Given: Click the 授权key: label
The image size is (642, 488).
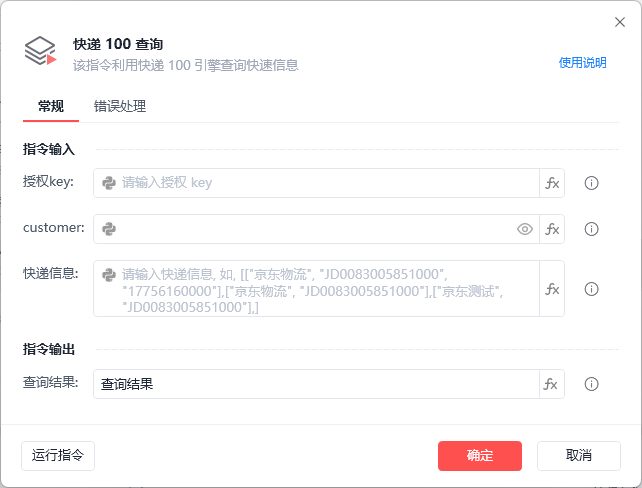Looking at the screenshot, I should (x=48, y=181).
